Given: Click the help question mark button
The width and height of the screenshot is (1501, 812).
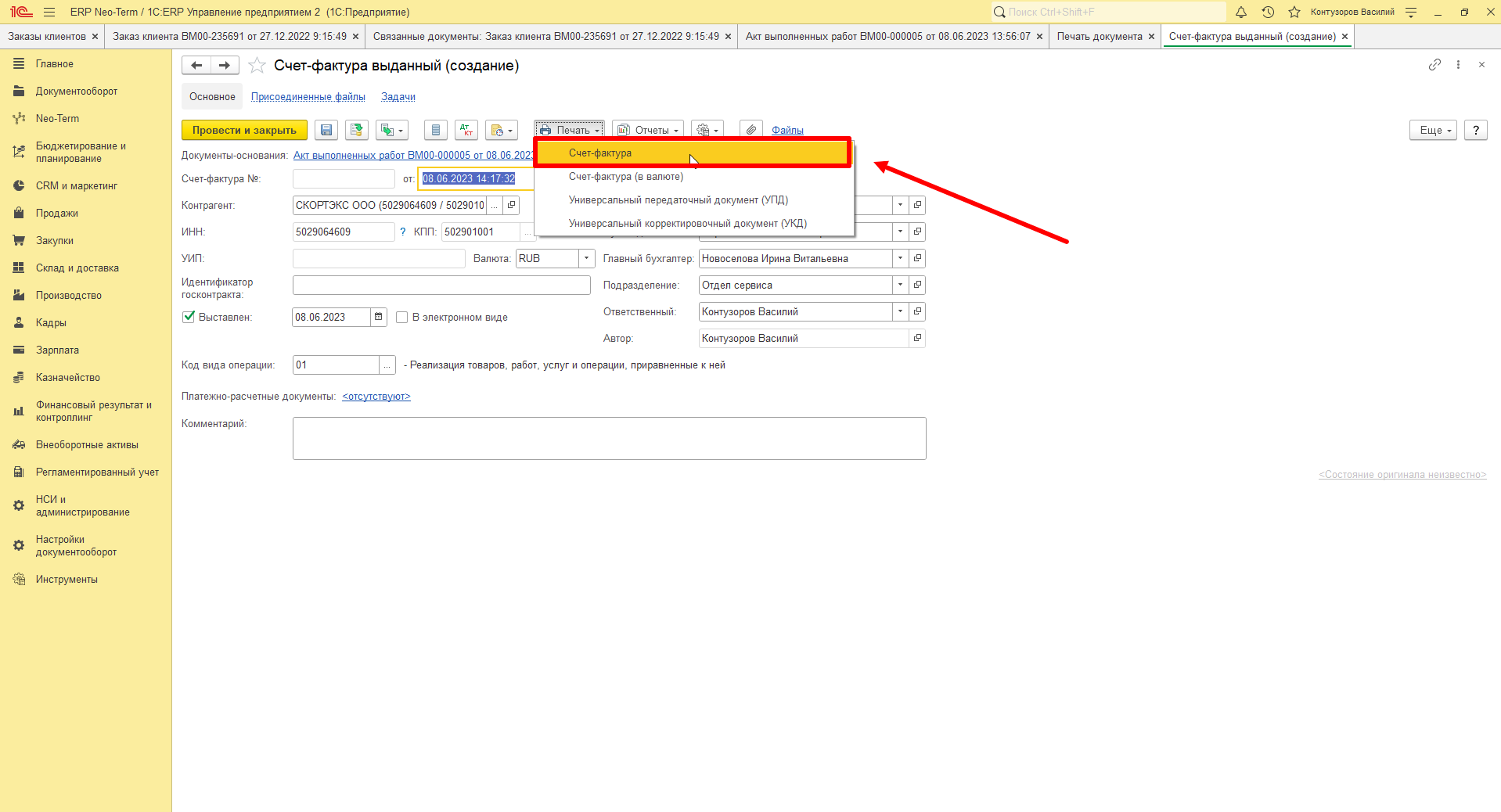Looking at the screenshot, I should [x=1476, y=130].
